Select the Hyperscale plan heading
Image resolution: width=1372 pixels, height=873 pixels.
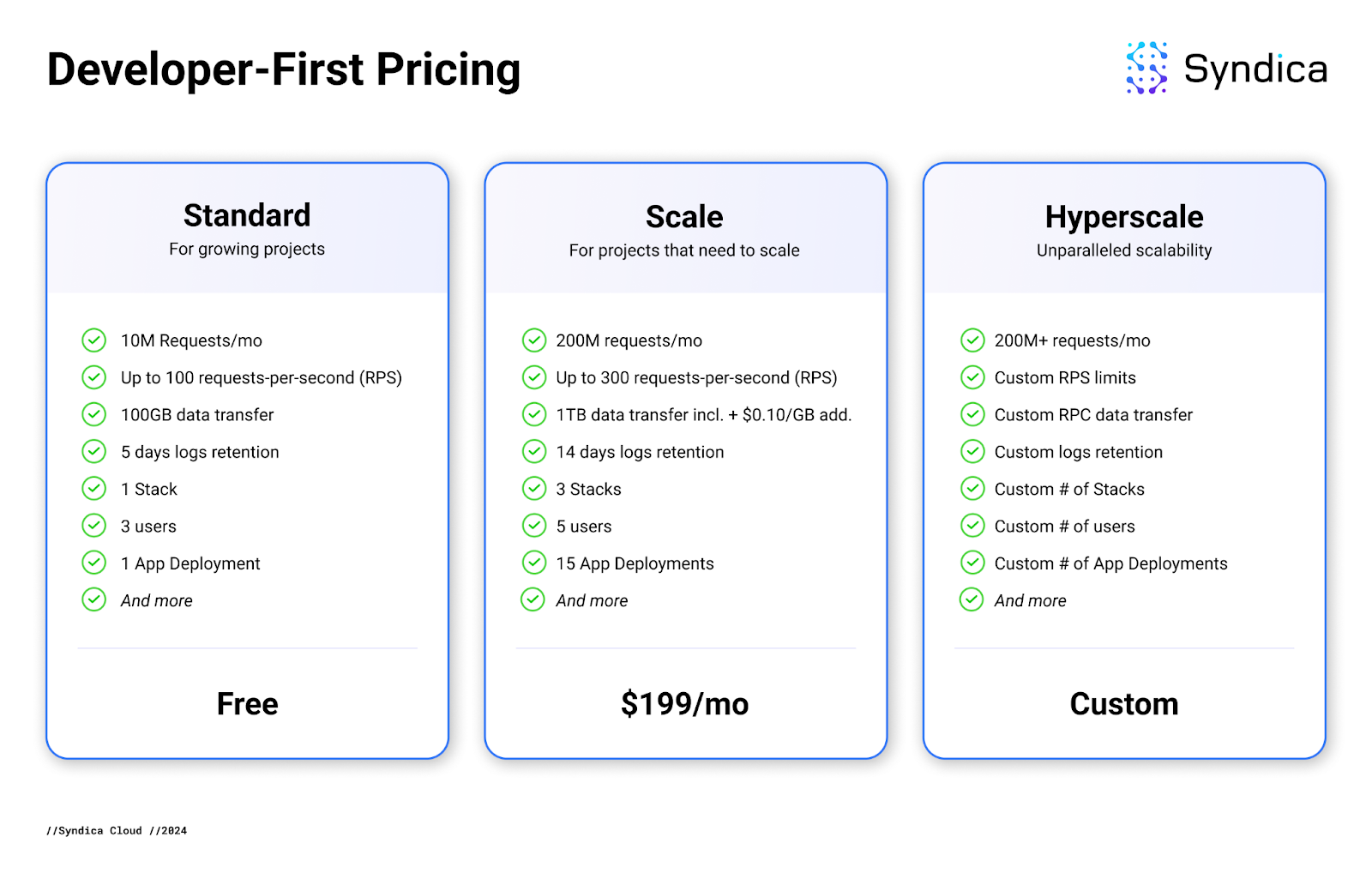pos(1123,217)
